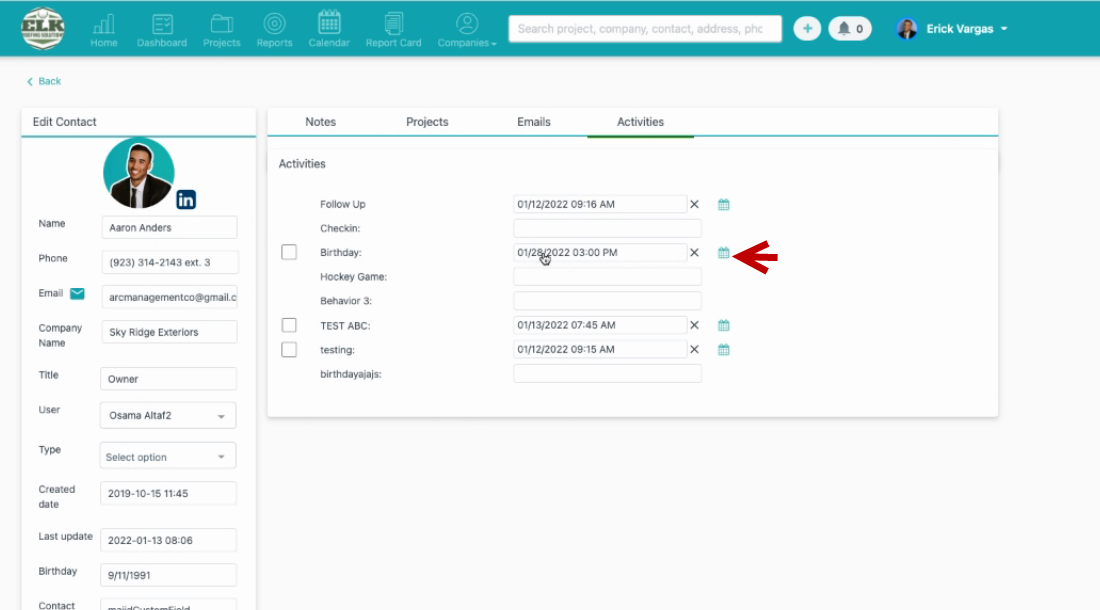This screenshot has width=1100, height=610.
Task: Open the LinkedIn icon on profile
Action: (x=186, y=200)
